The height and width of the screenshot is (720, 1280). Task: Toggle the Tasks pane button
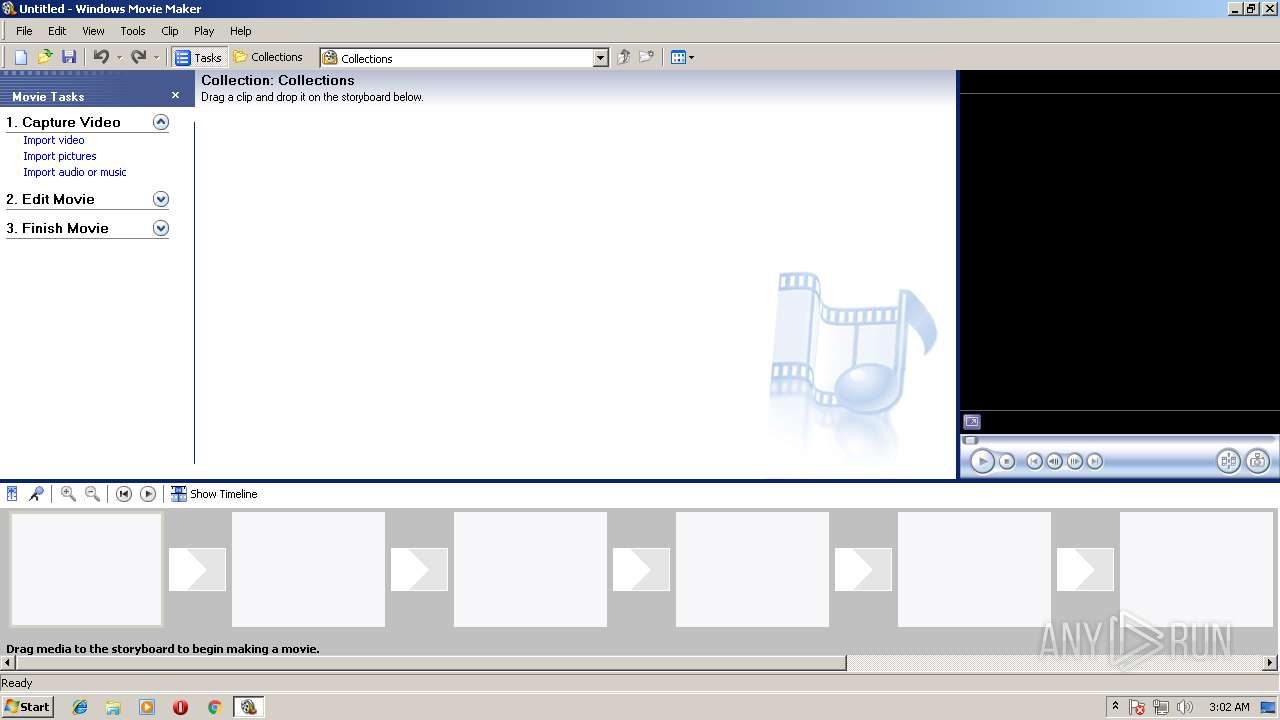pyautogui.click(x=198, y=58)
